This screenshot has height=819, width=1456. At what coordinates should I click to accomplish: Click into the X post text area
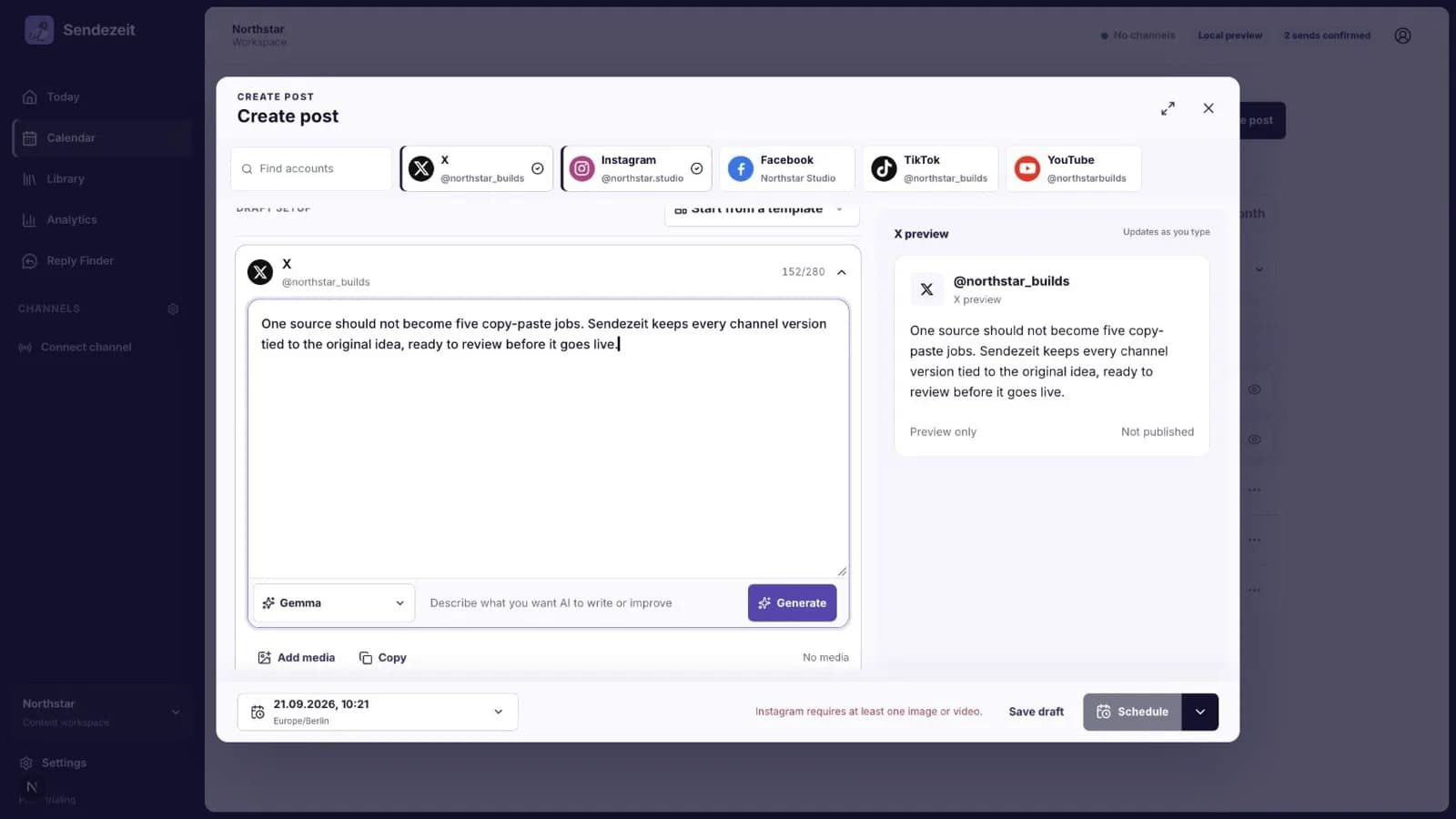[548, 439]
